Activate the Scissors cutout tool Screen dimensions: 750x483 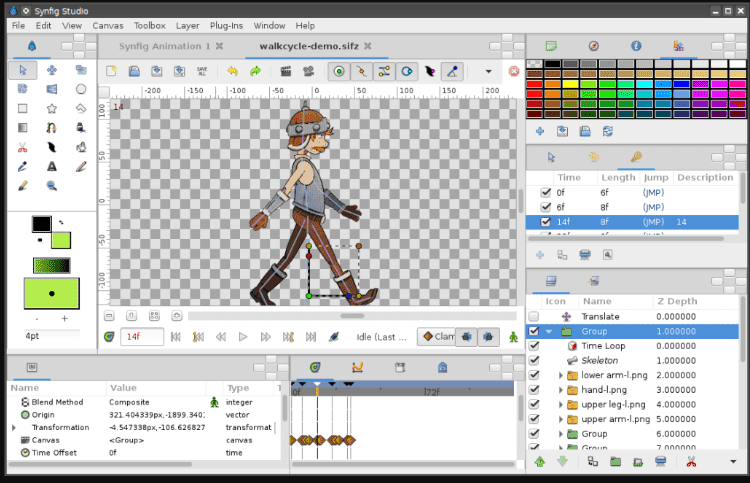pyautogui.click(x=23, y=147)
